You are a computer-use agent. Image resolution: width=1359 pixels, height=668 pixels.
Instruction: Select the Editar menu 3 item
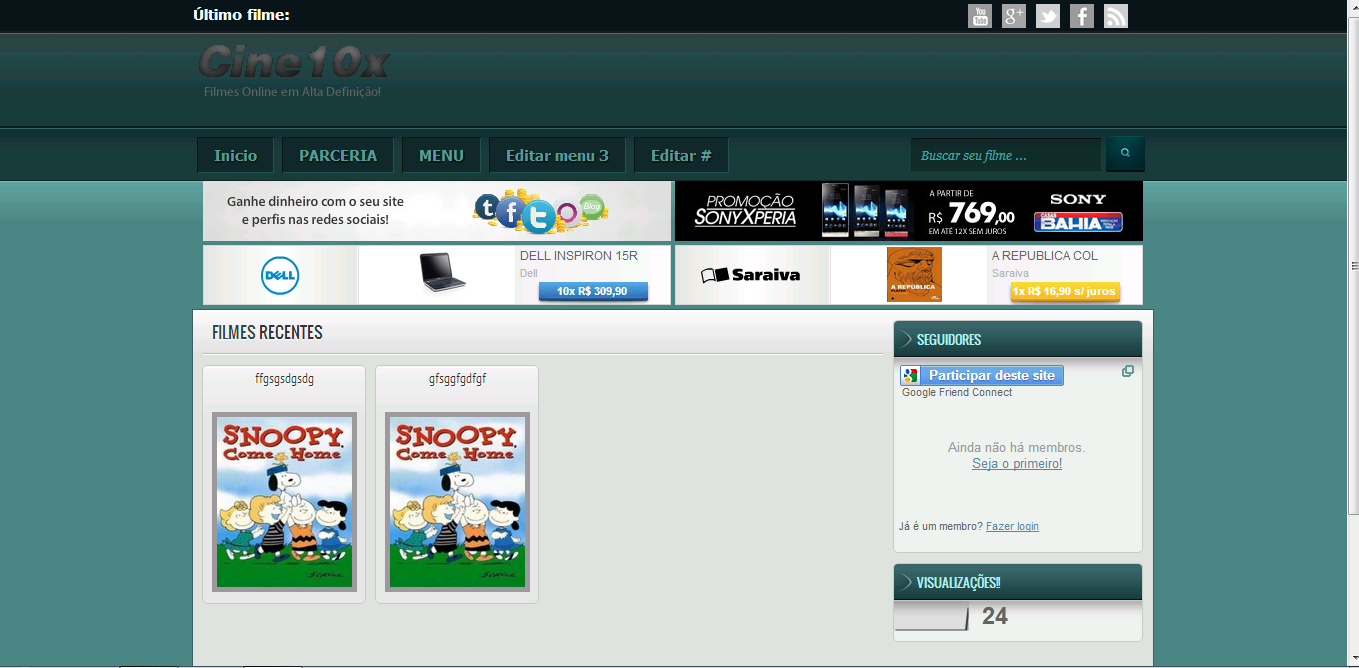557,155
